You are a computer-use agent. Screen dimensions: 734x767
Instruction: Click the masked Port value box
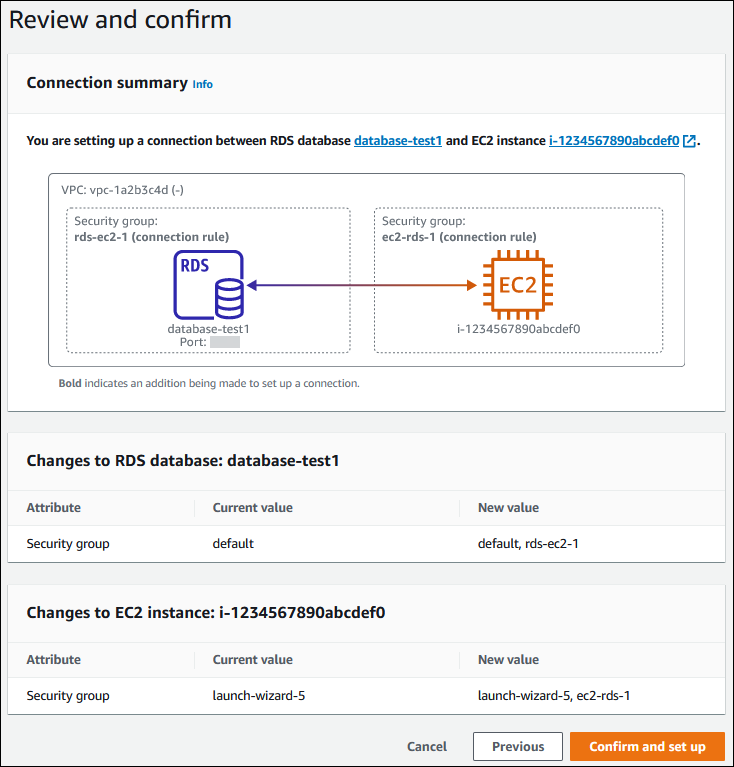pyautogui.click(x=225, y=342)
